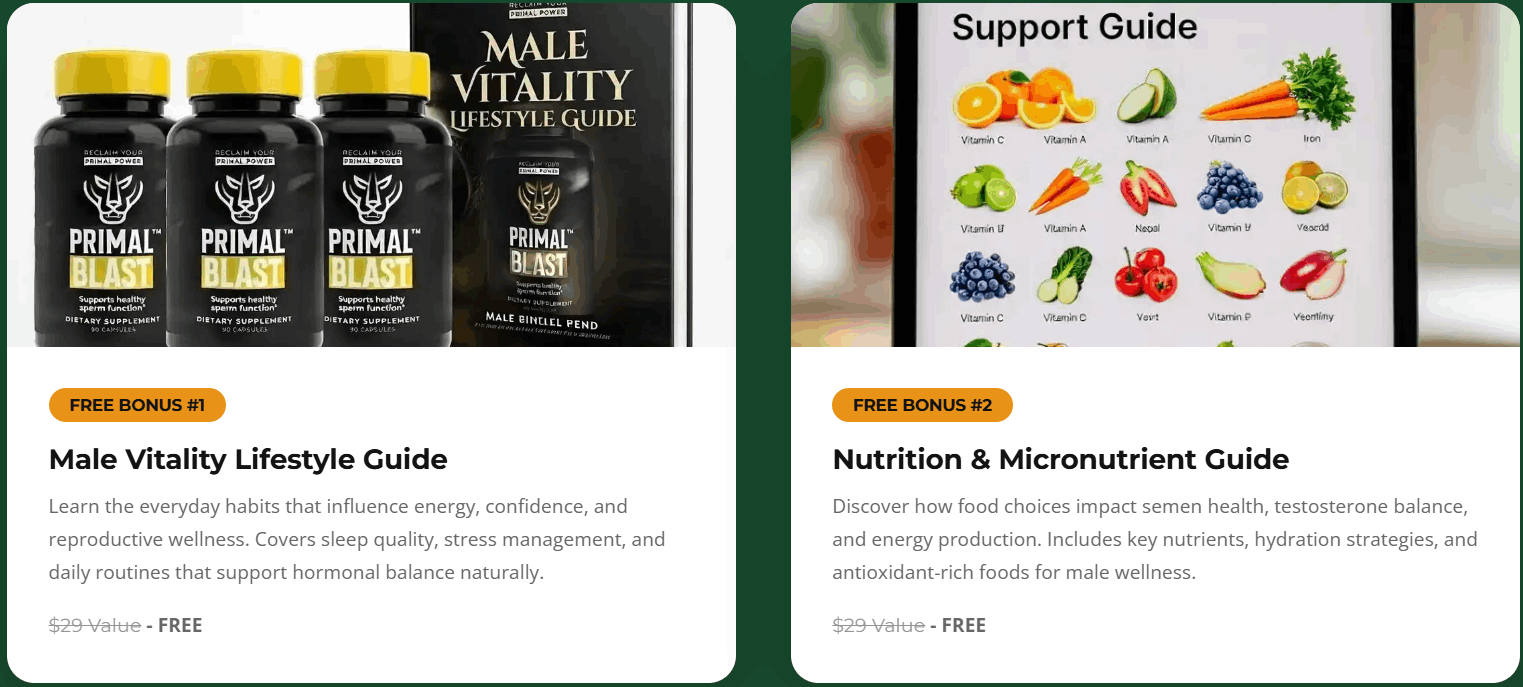The image size is (1523, 687).
Task: Click the description about food choices and semen health
Action: (1155, 540)
